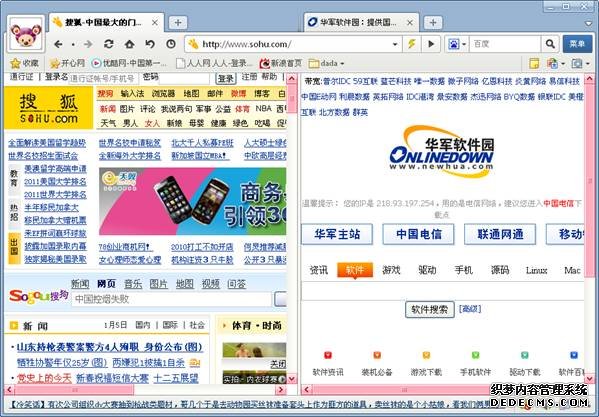Click the undo closed tab icon
599x417 pixels.
(150, 44)
